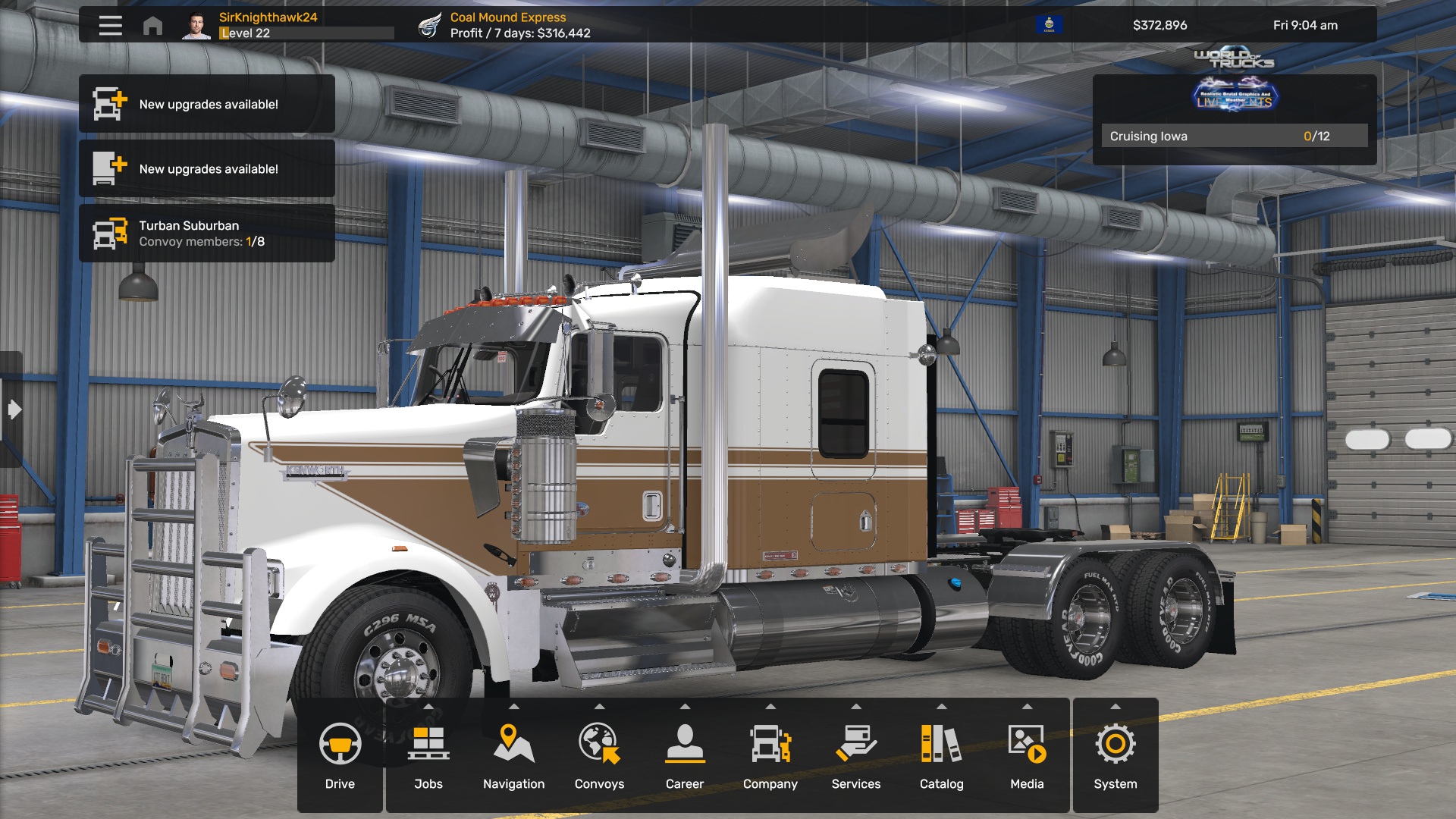View truck upgrades available notification

(207, 104)
